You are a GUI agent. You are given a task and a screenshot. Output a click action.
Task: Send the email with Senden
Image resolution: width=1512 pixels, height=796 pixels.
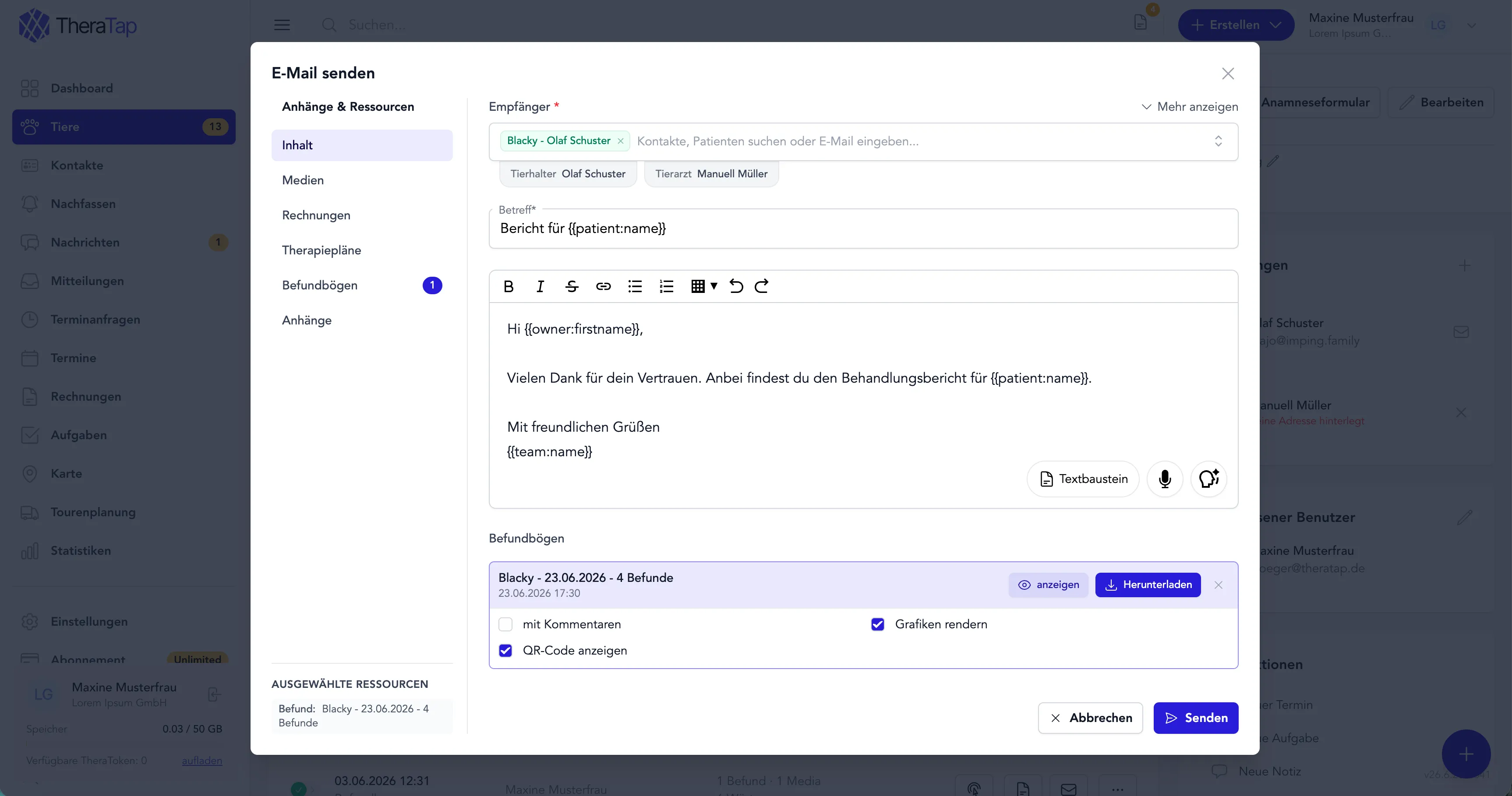[1196, 718]
